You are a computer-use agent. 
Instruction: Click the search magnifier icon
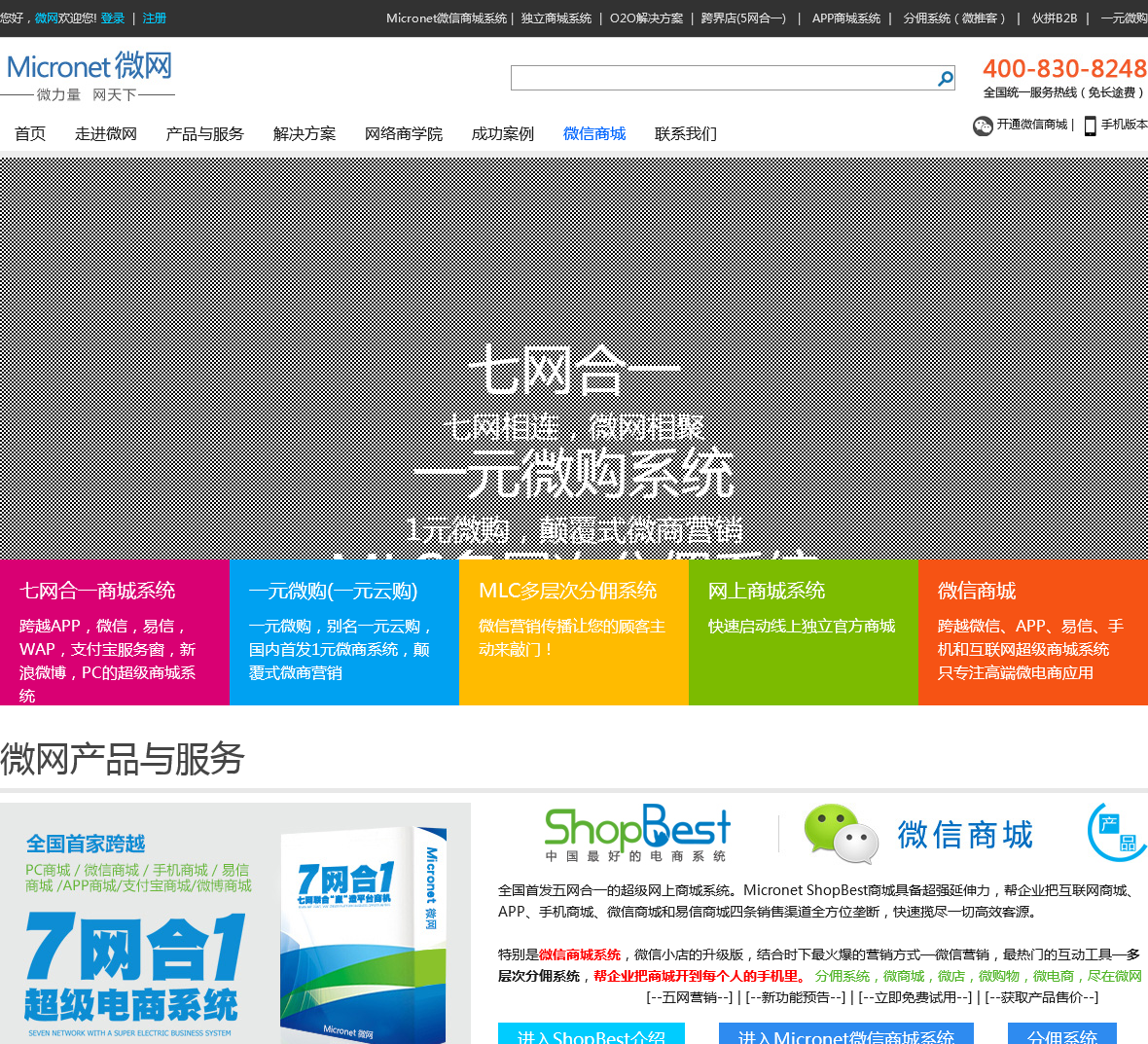946,79
